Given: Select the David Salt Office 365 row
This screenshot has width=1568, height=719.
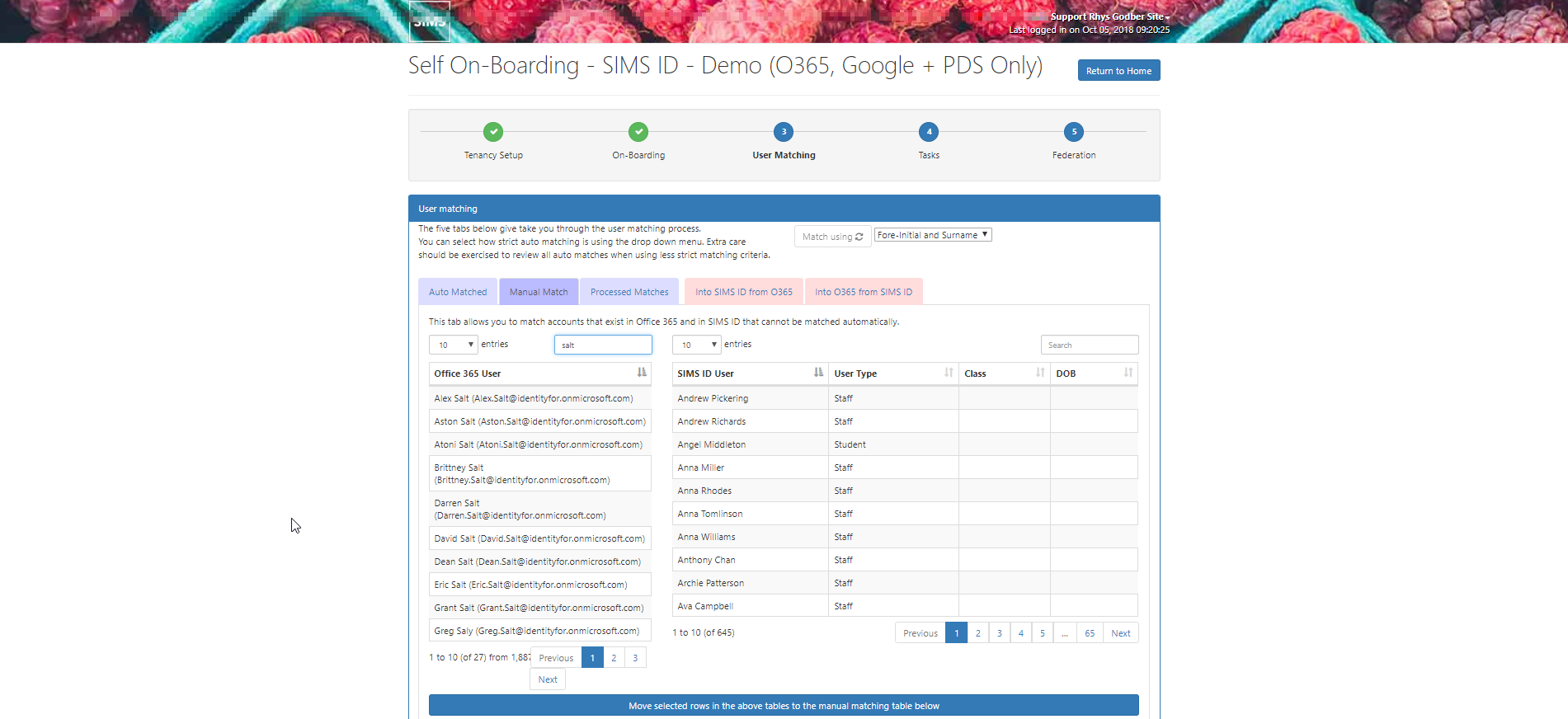Looking at the screenshot, I should point(540,538).
